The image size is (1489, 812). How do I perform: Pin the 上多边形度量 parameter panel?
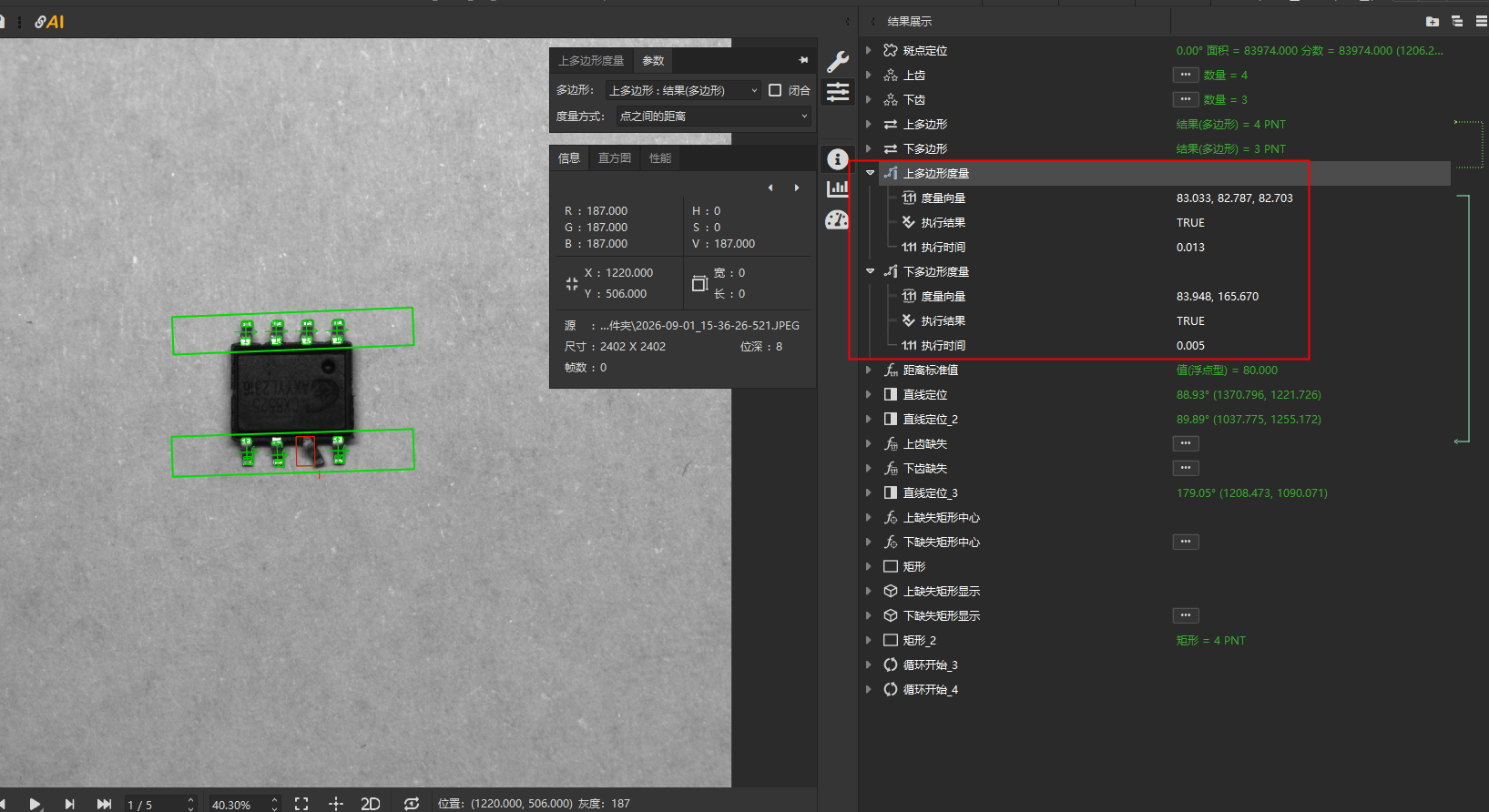(x=803, y=60)
